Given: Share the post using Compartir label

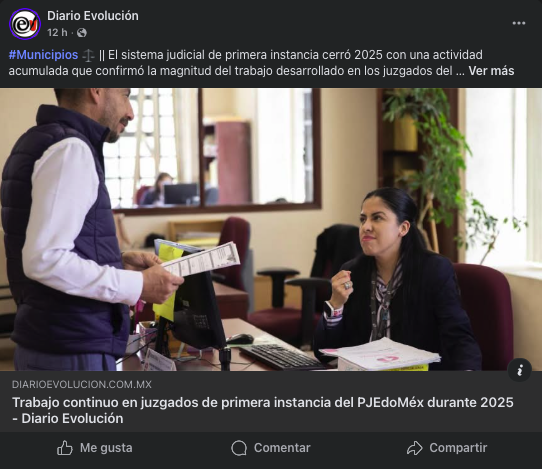Looking at the screenshot, I should pos(458,448).
